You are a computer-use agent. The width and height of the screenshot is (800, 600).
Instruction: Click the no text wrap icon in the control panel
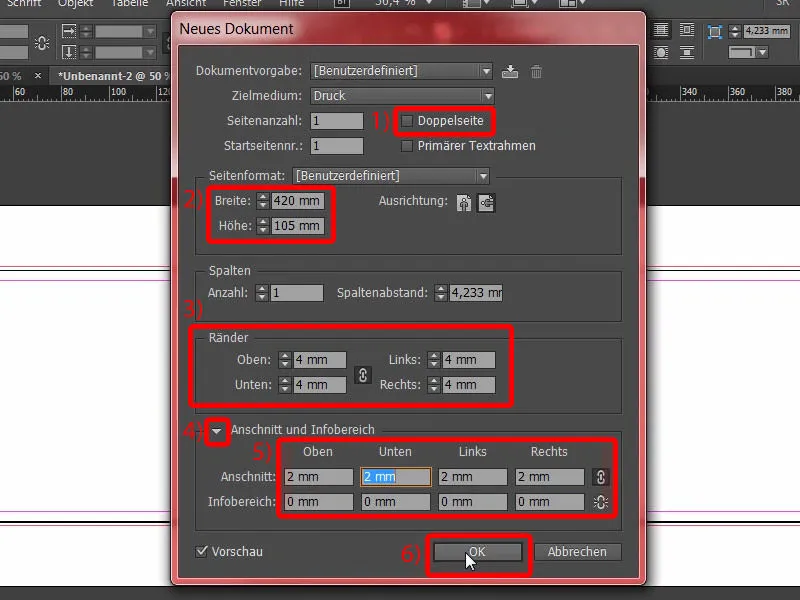(661, 30)
